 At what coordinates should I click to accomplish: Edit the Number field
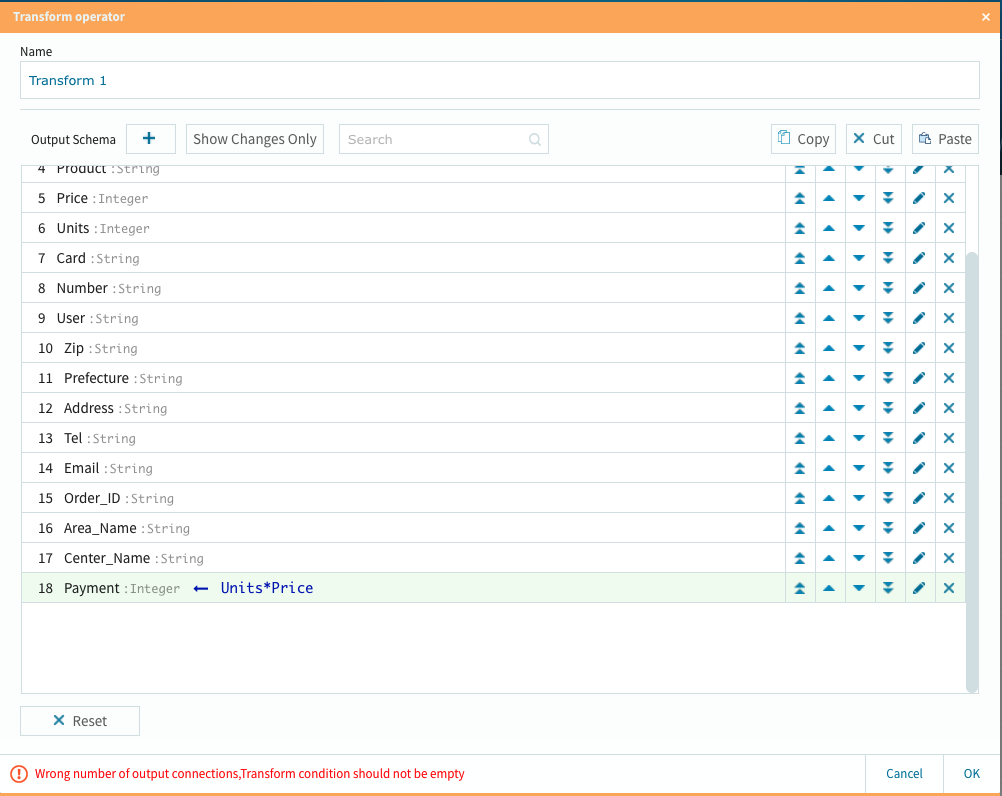pyautogui.click(x=919, y=288)
